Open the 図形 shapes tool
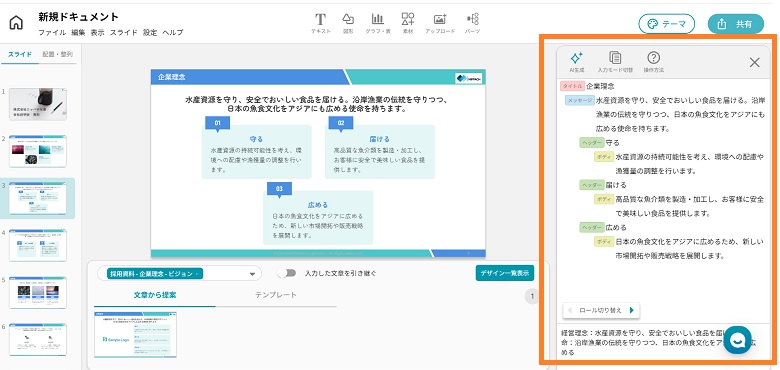This screenshot has width=780, height=370. (x=348, y=23)
